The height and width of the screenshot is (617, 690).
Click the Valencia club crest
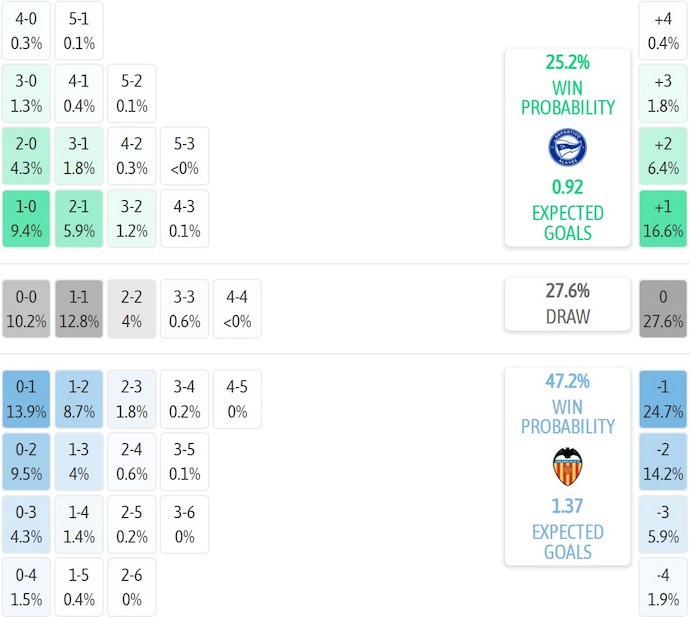[x=567, y=467]
